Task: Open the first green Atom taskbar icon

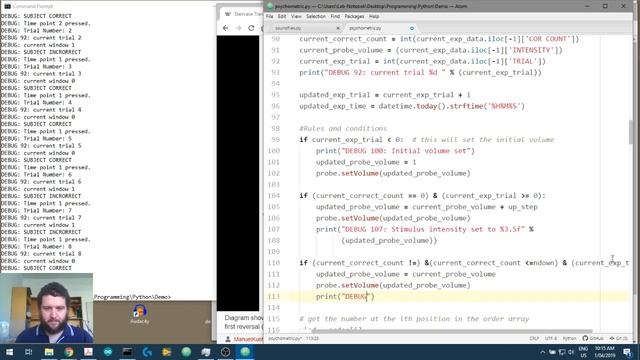Action: (x=186, y=352)
